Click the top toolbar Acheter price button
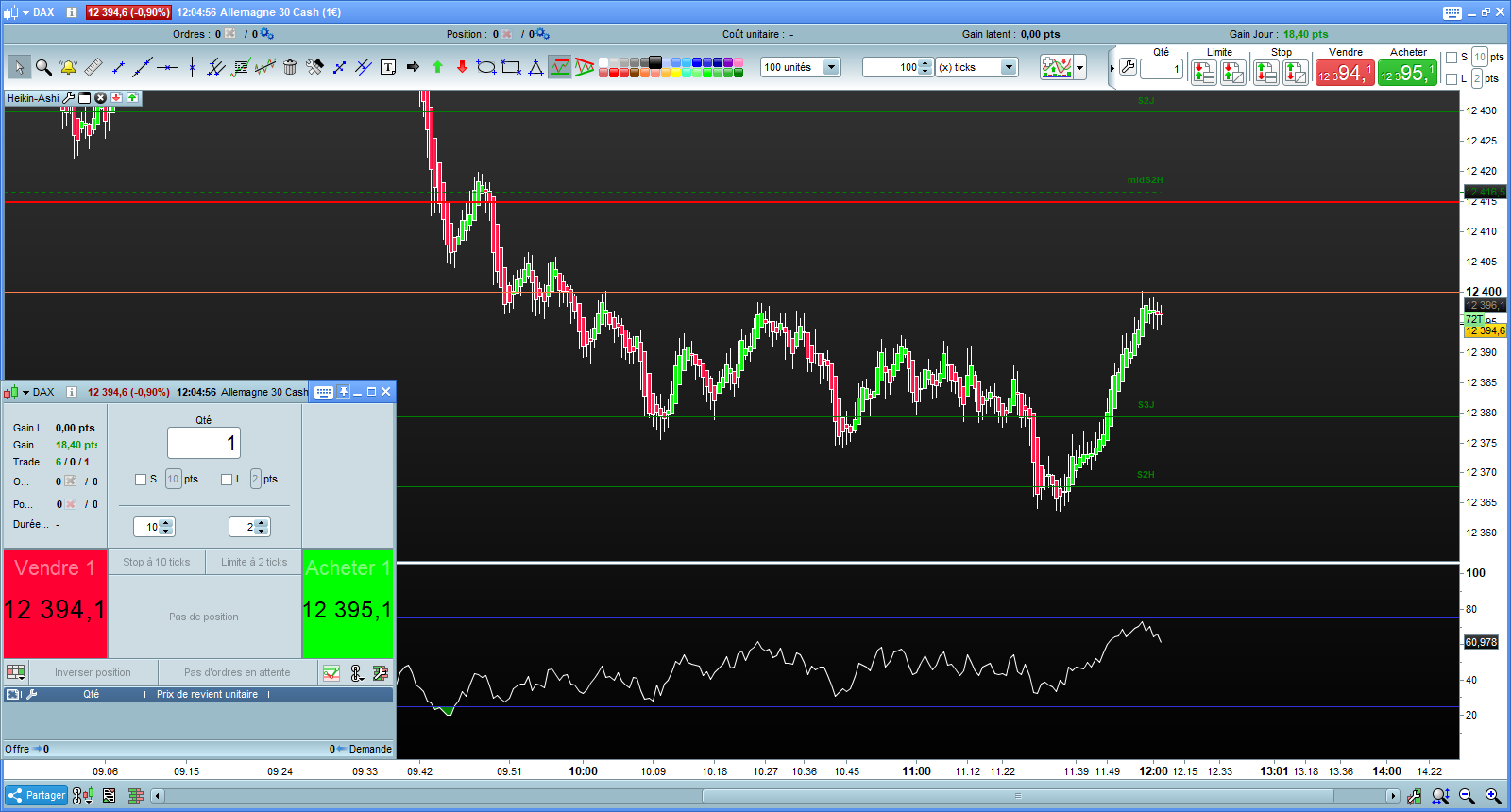This screenshot has width=1511, height=812. pyautogui.click(x=1407, y=73)
